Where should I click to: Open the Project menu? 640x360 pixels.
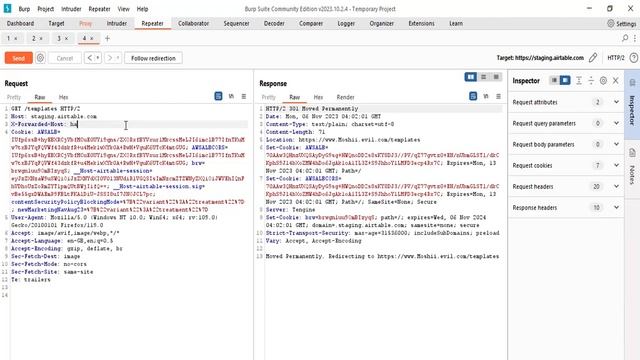(45, 9)
